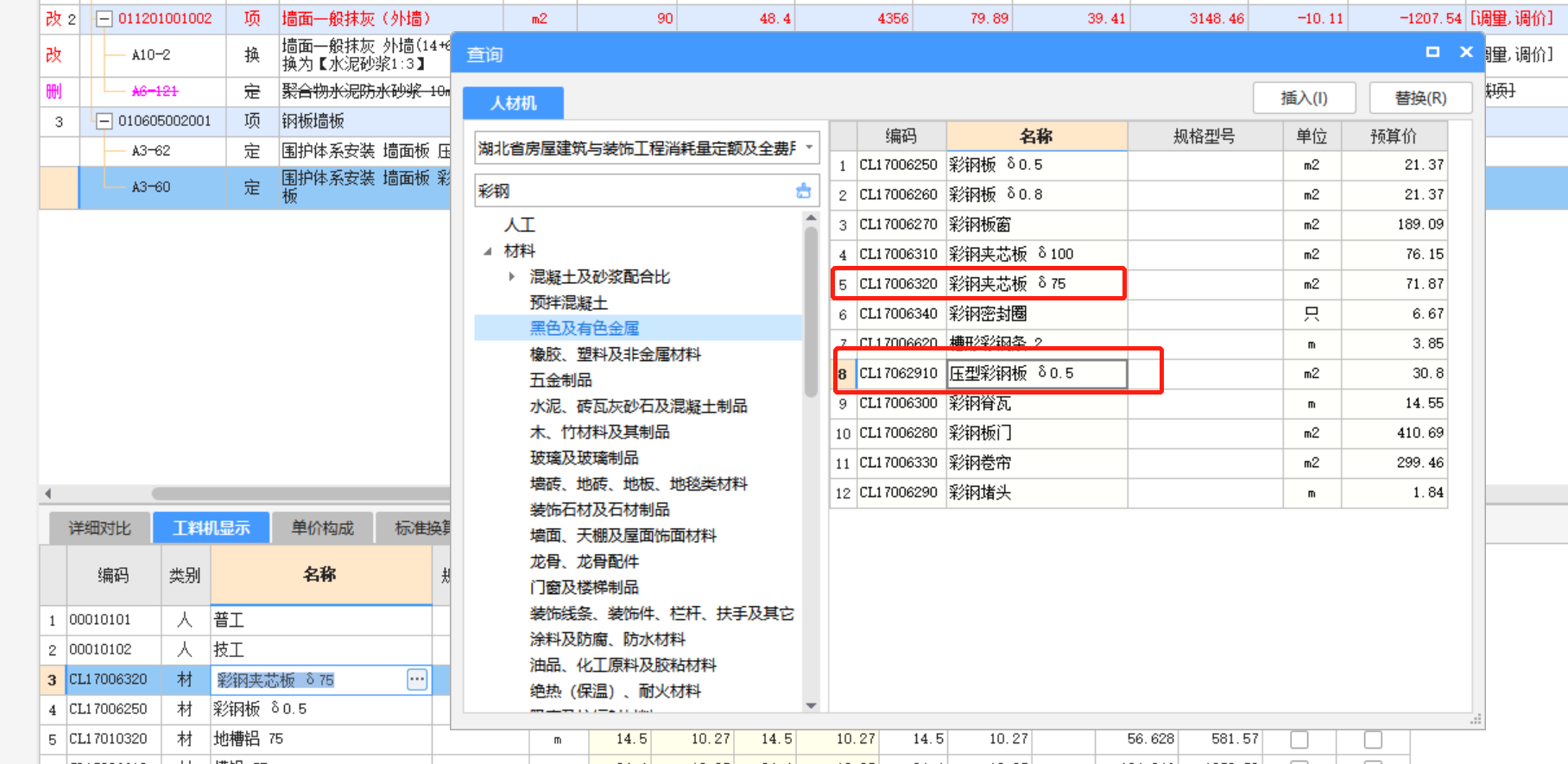Sort results by the 编码 column header
Viewport: 1568px width, 764px height.
901,136
